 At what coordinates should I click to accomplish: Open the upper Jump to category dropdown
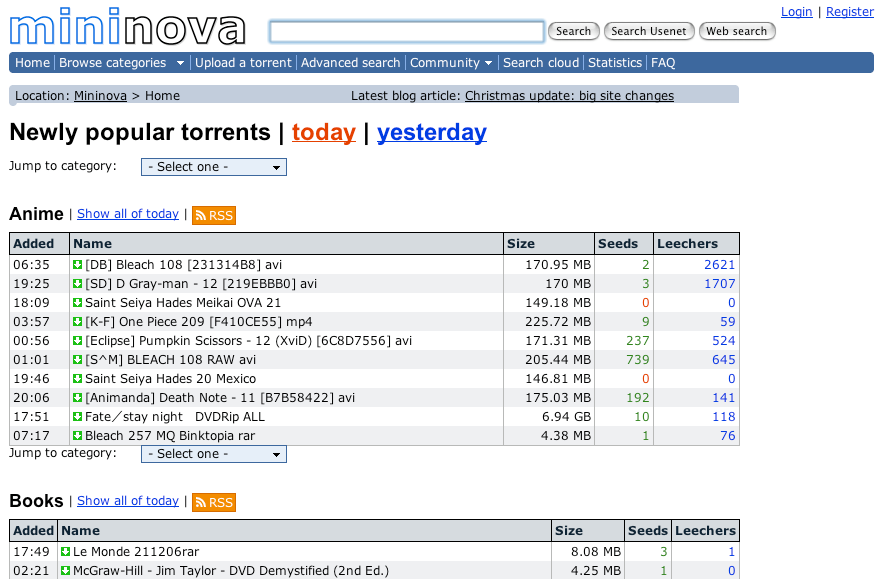tap(214, 167)
